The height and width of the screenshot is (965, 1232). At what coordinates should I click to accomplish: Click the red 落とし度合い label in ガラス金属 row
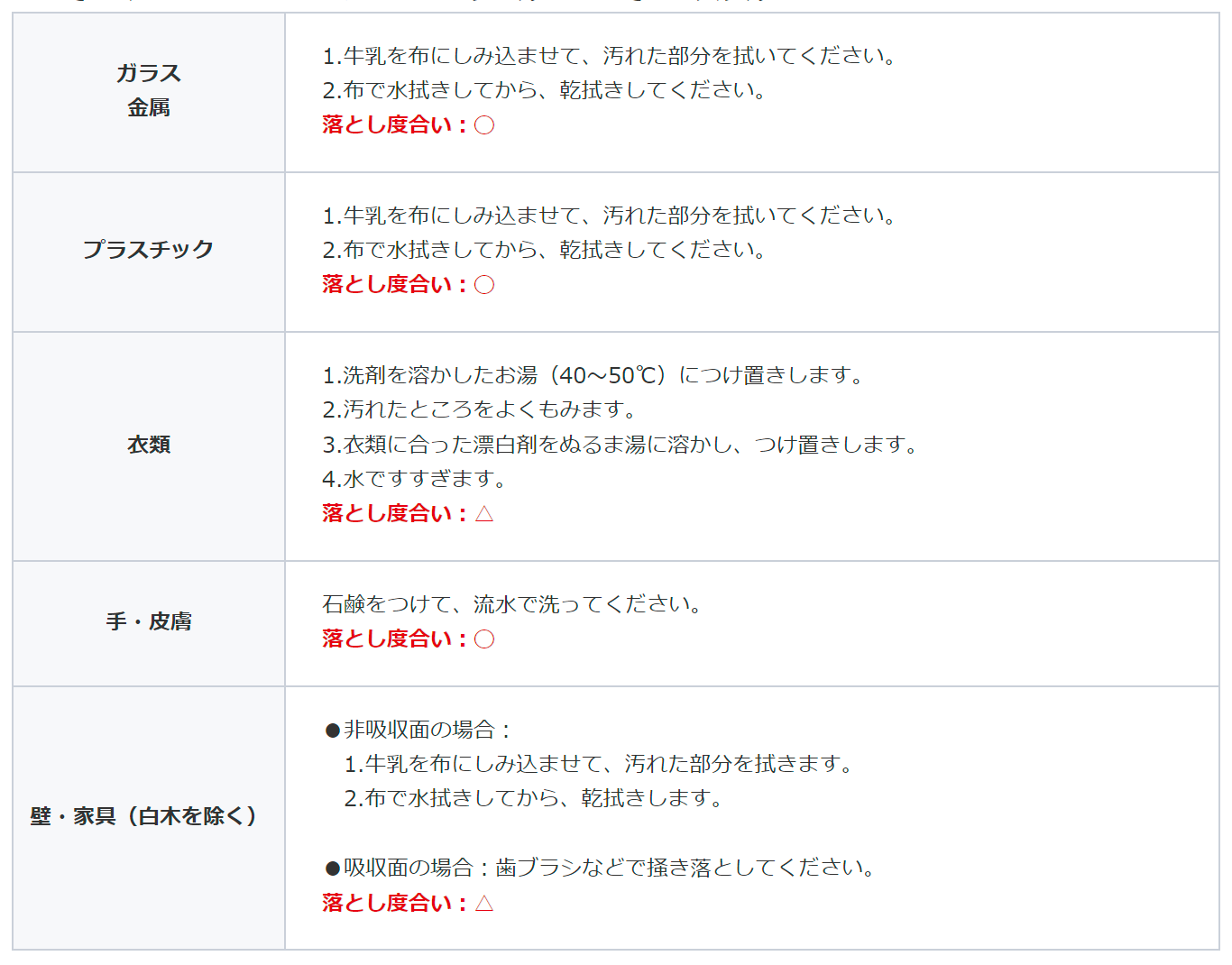pos(394,125)
